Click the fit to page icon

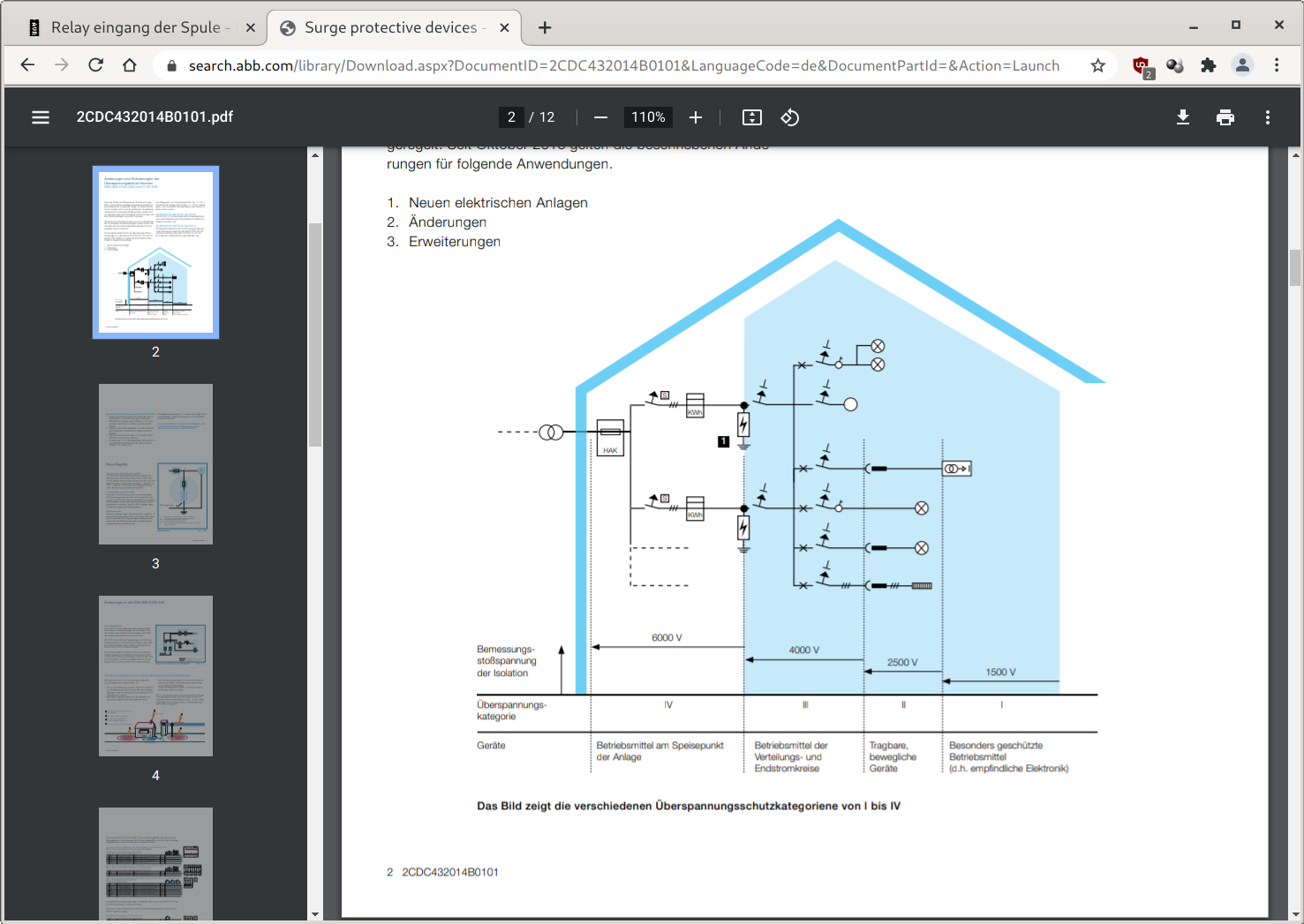coord(752,117)
